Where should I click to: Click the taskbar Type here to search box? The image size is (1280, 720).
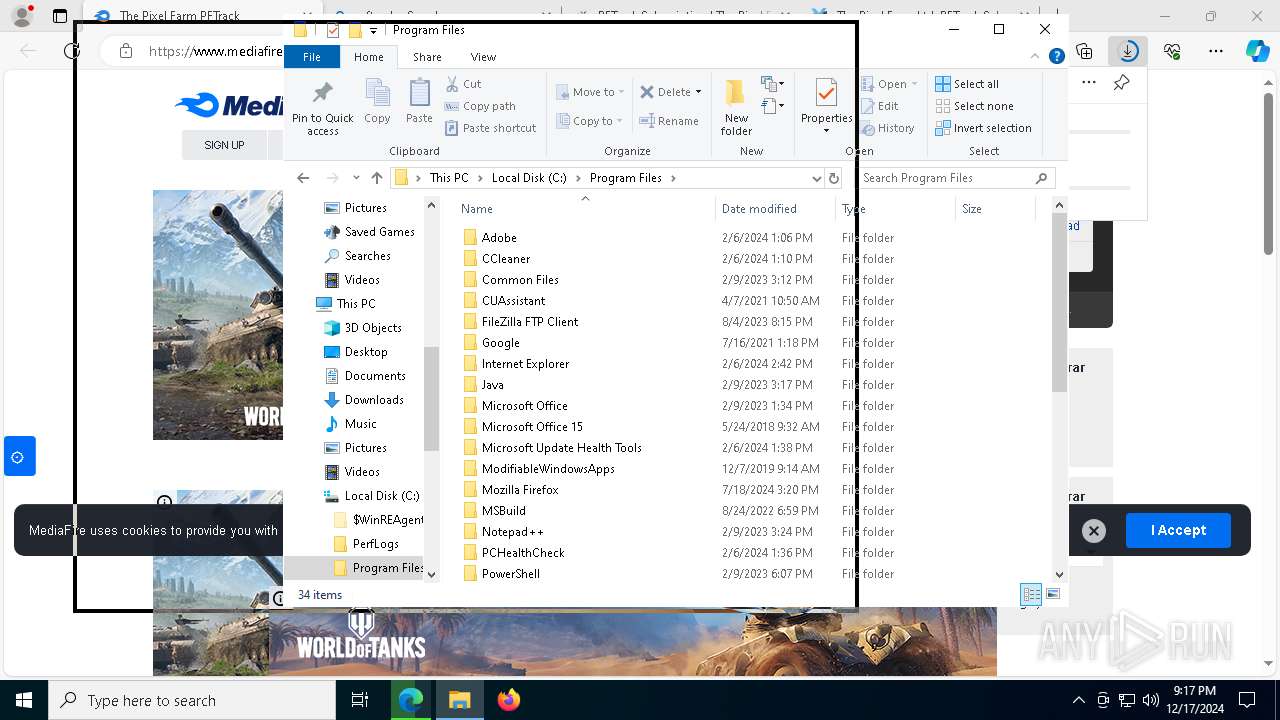point(192,700)
